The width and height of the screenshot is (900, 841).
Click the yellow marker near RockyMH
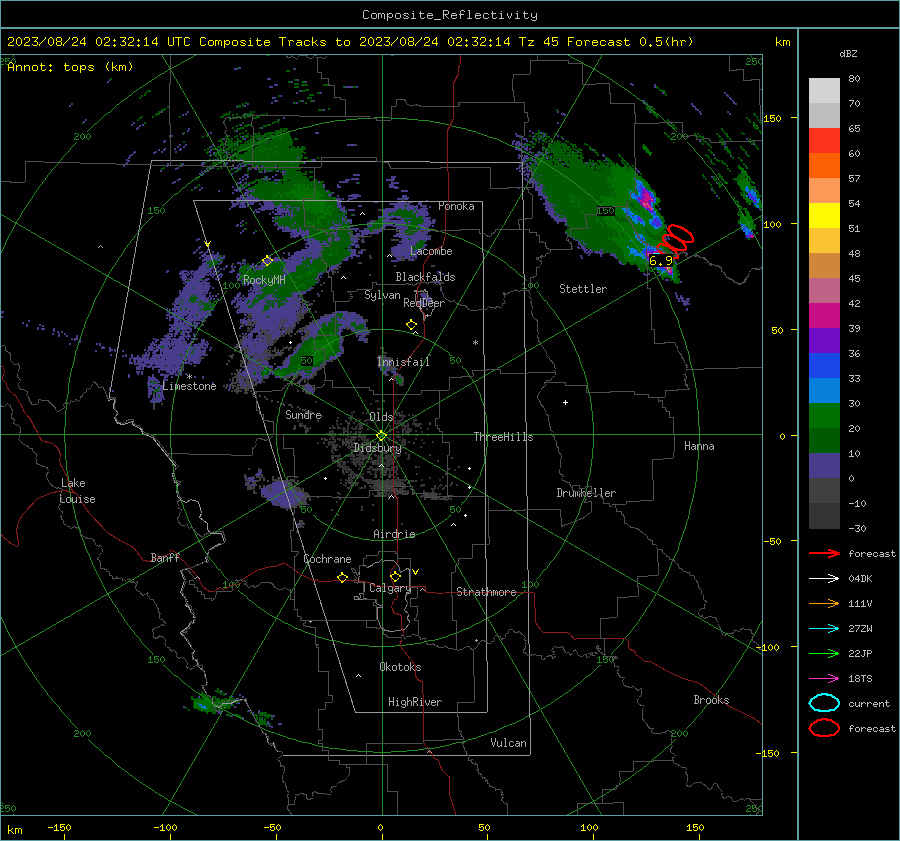click(x=267, y=261)
